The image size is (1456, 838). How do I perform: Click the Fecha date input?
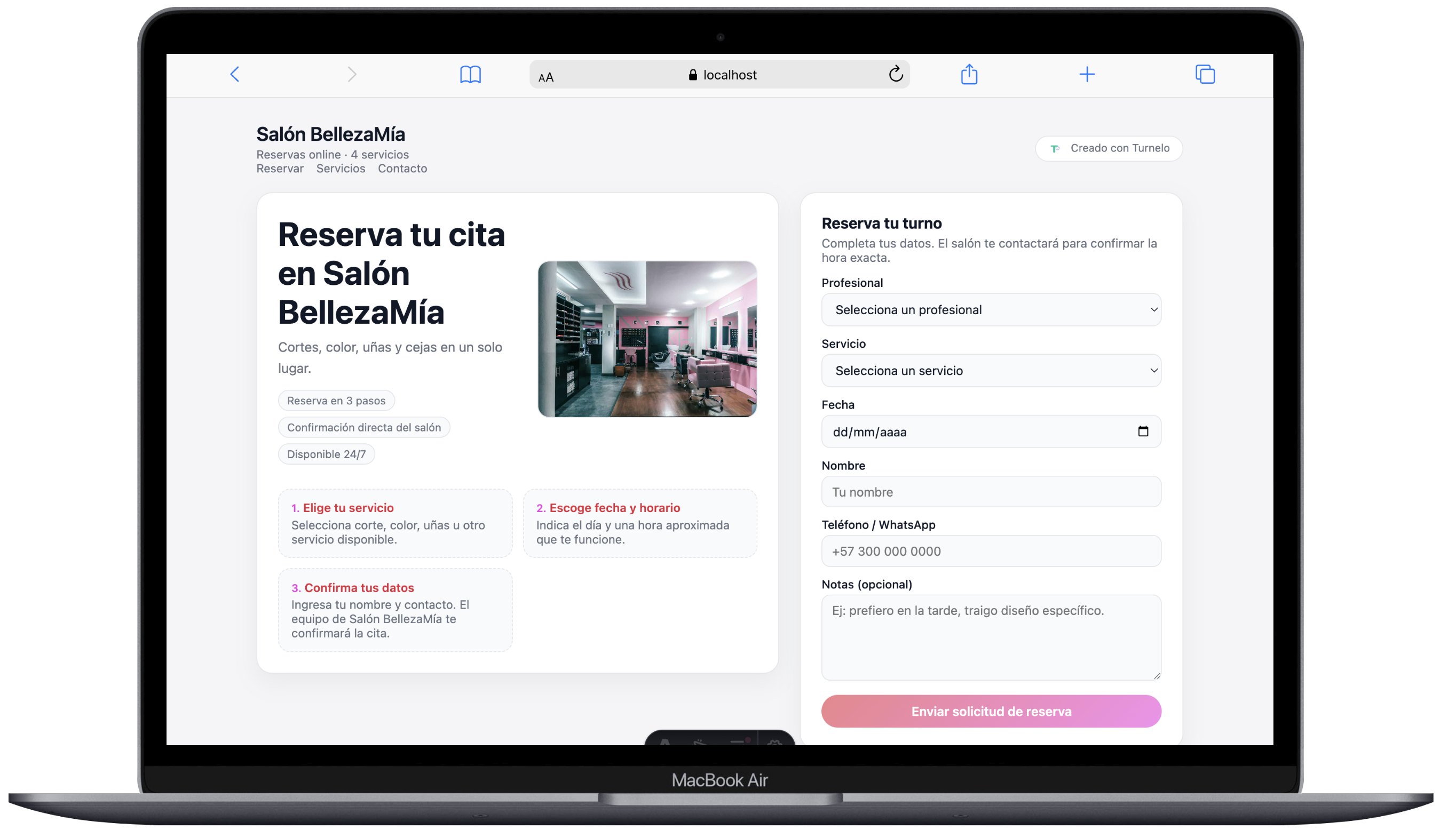[x=950, y=432]
